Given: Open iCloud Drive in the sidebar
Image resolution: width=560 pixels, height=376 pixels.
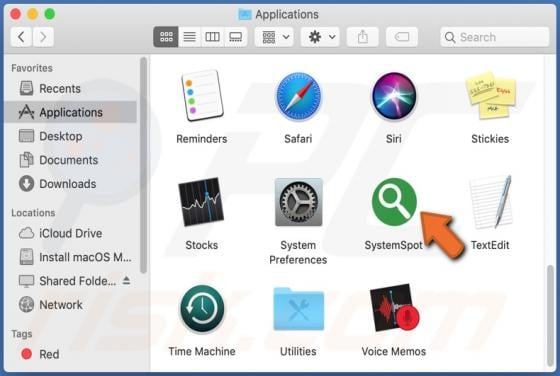Looking at the screenshot, I should click(71, 233).
